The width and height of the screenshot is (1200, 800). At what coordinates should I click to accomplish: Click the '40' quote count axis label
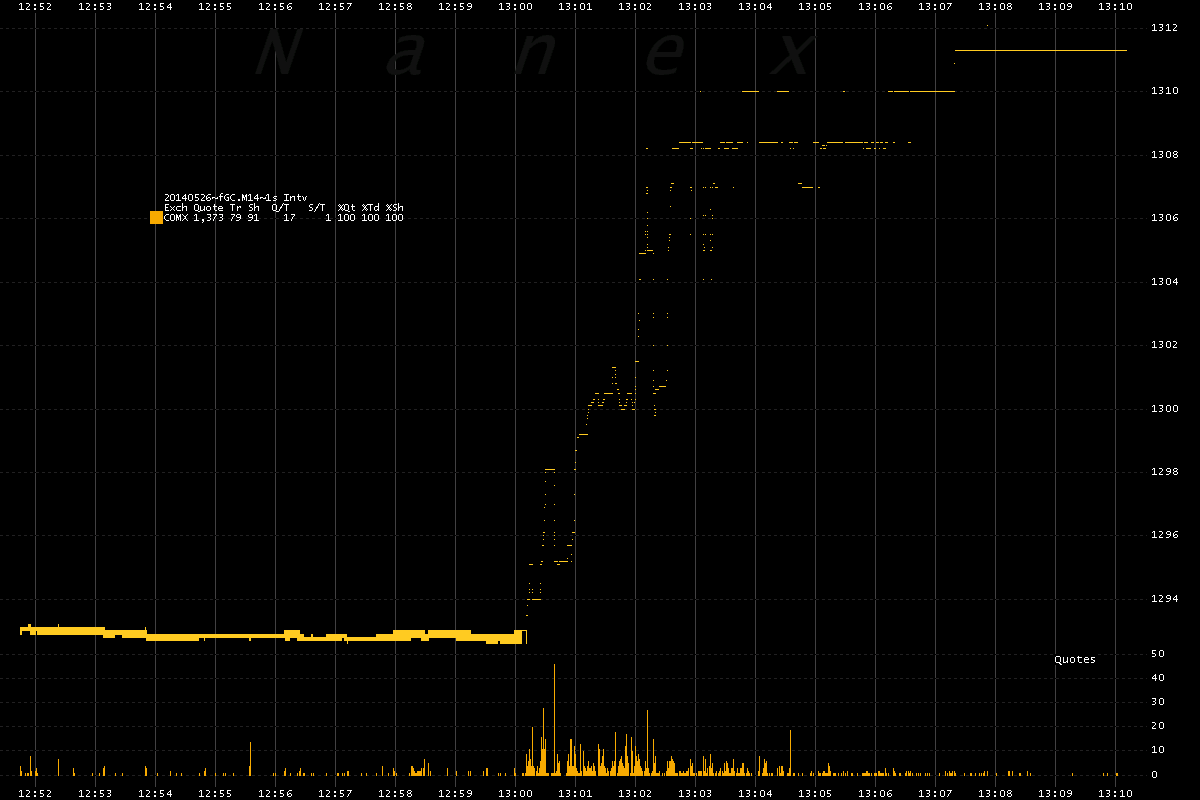[1157, 678]
